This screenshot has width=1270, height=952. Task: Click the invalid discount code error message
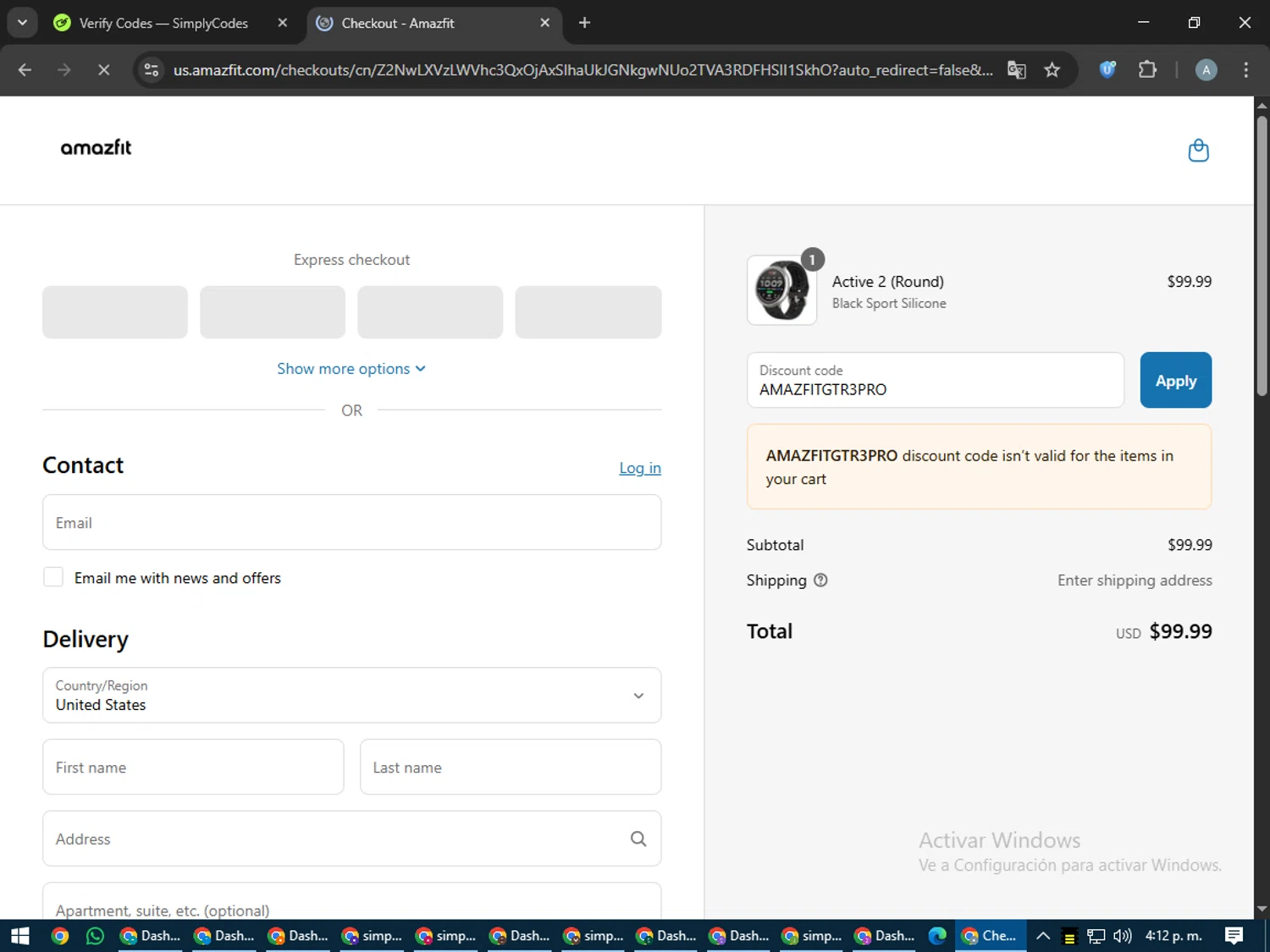coord(979,467)
